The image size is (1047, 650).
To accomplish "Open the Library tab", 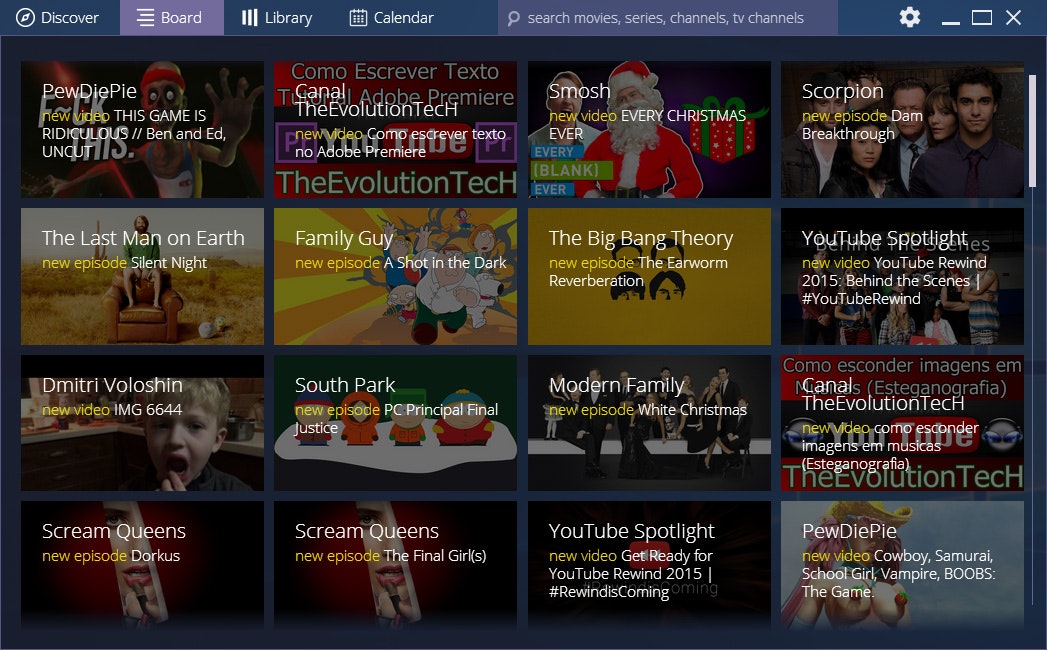I will (x=276, y=17).
